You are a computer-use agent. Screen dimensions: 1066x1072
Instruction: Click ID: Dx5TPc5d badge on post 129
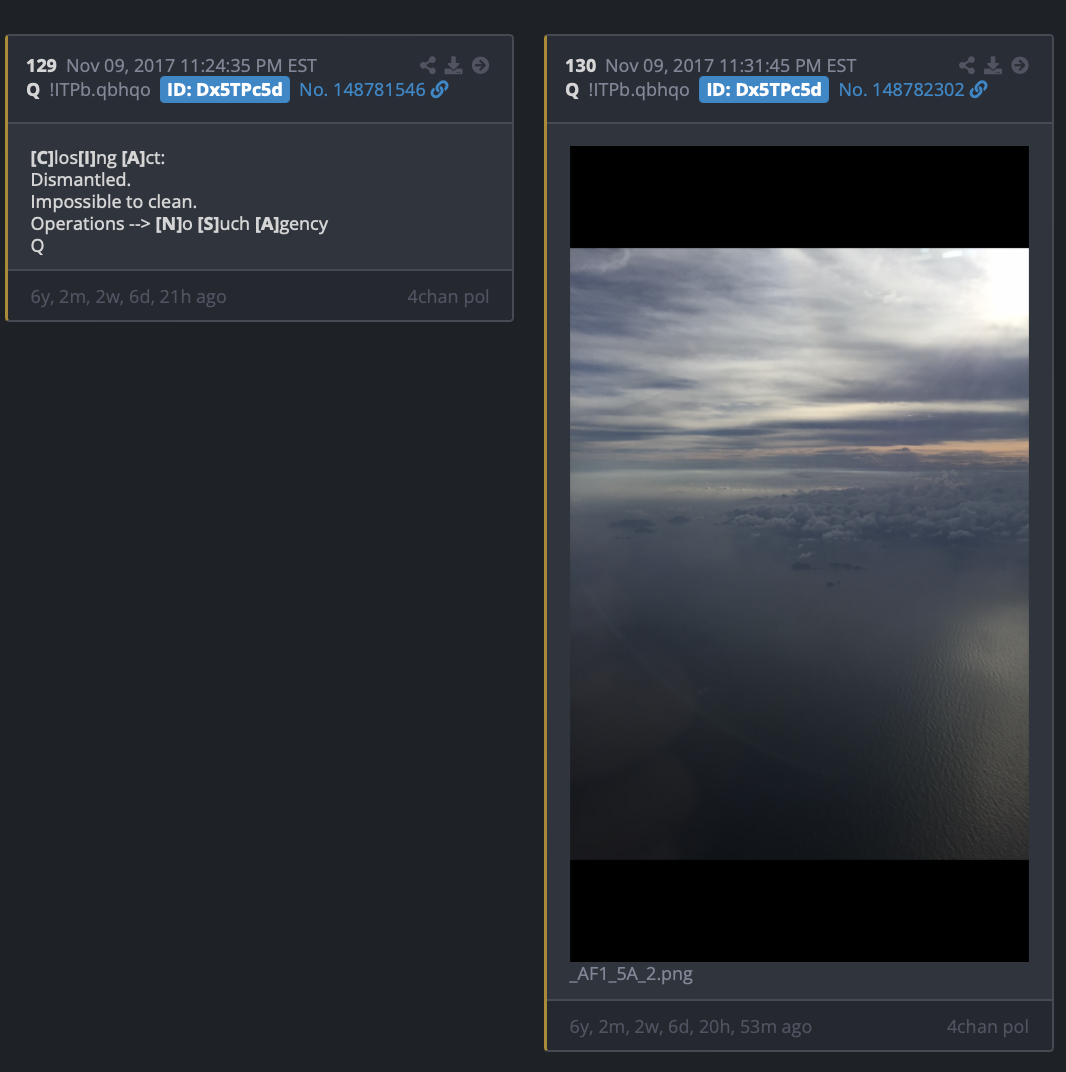click(225, 90)
